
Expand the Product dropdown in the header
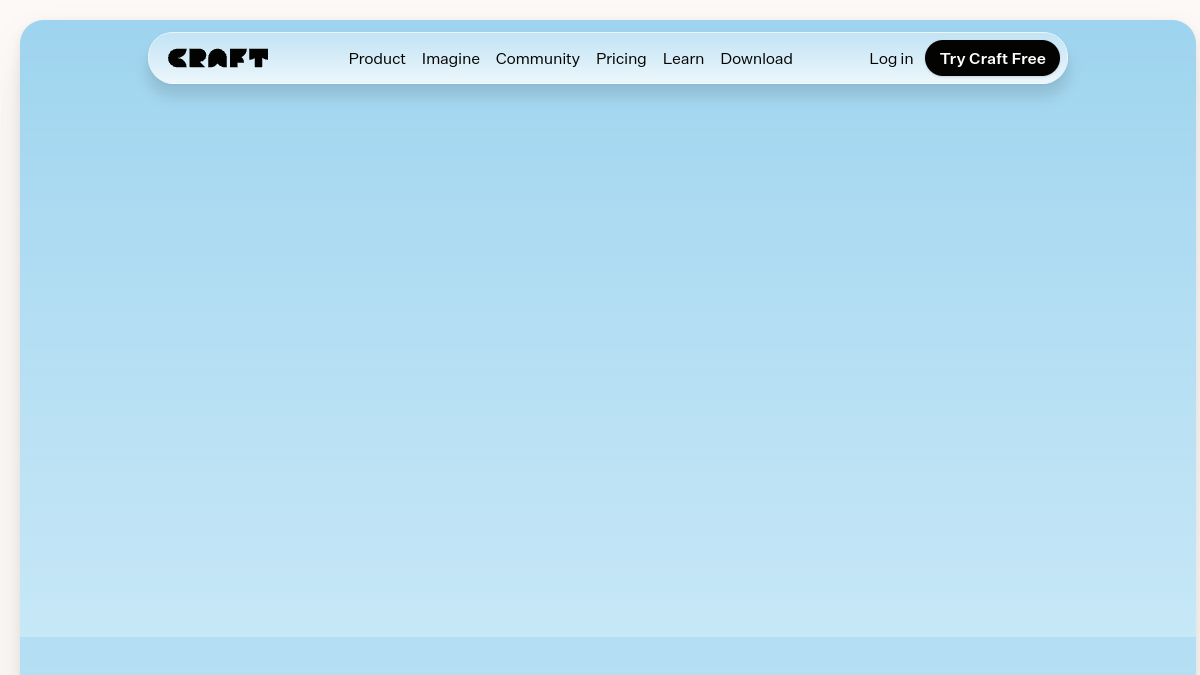coord(377,59)
